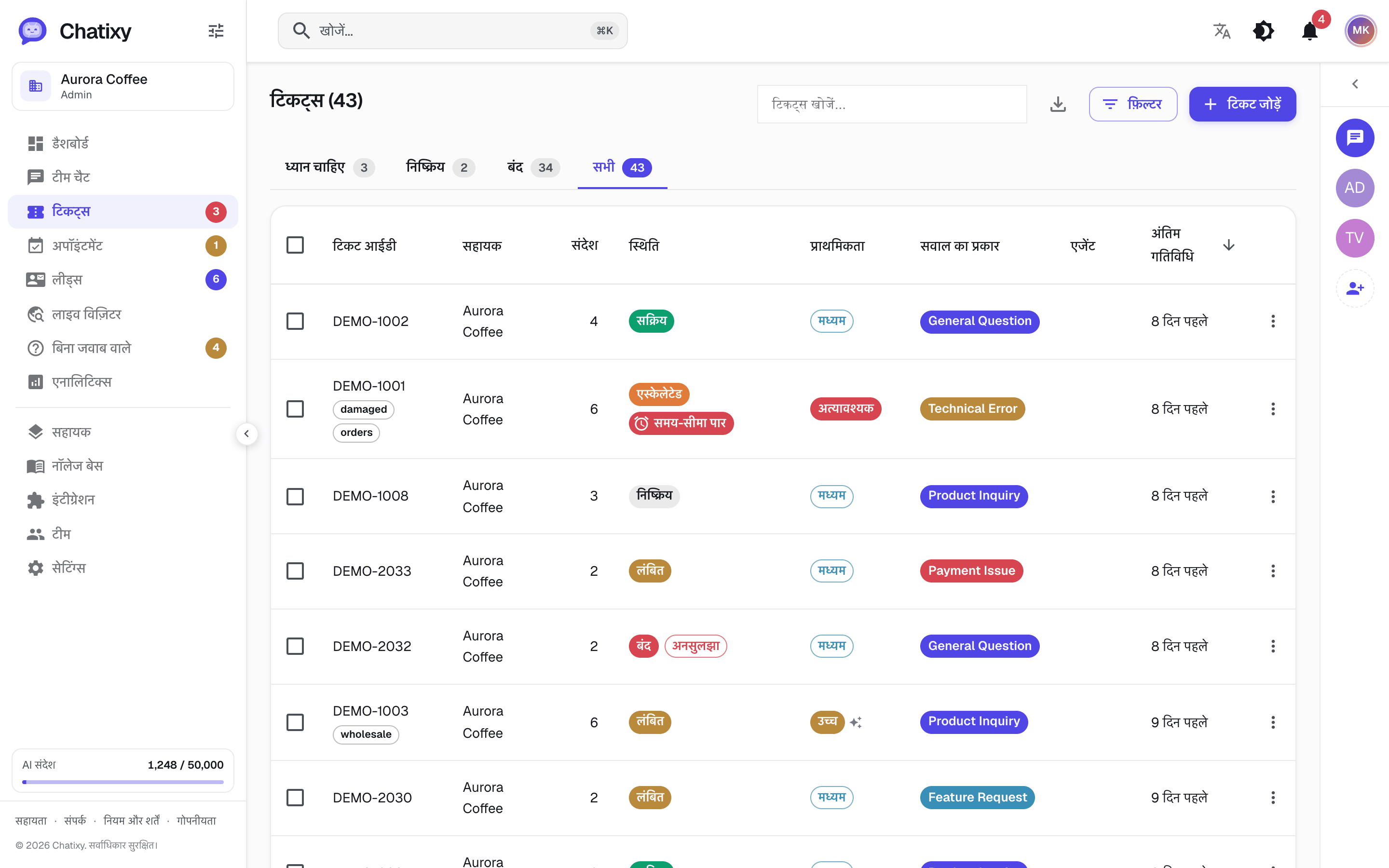Click the Aurora Coffee workspace building icon
The width and height of the screenshot is (1389, 868).
coord(36,86)
